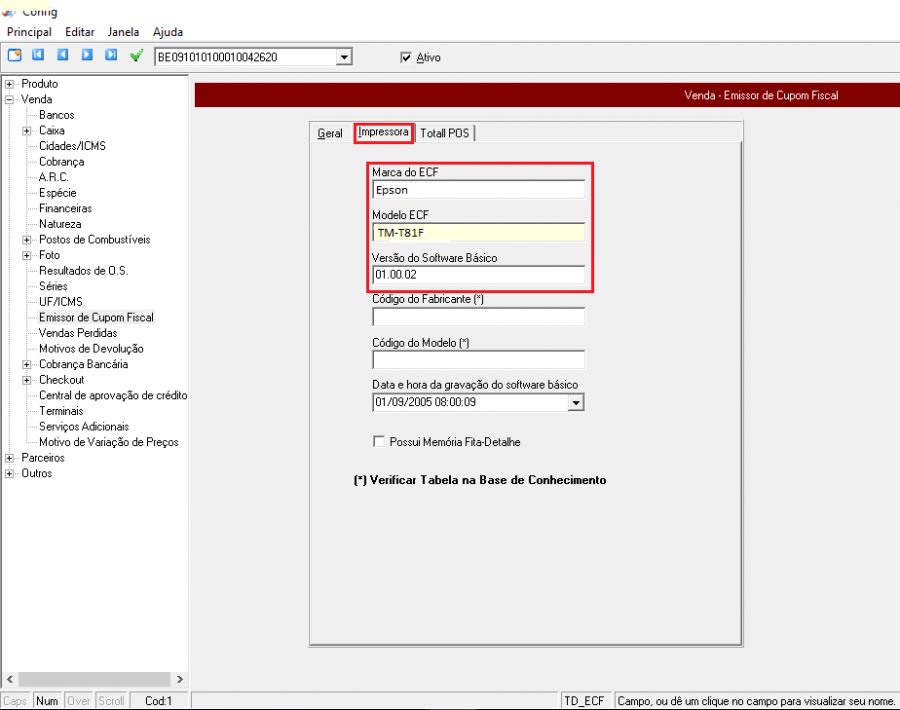Jump to the last record
Screen dimensions: 900x710
111,56
